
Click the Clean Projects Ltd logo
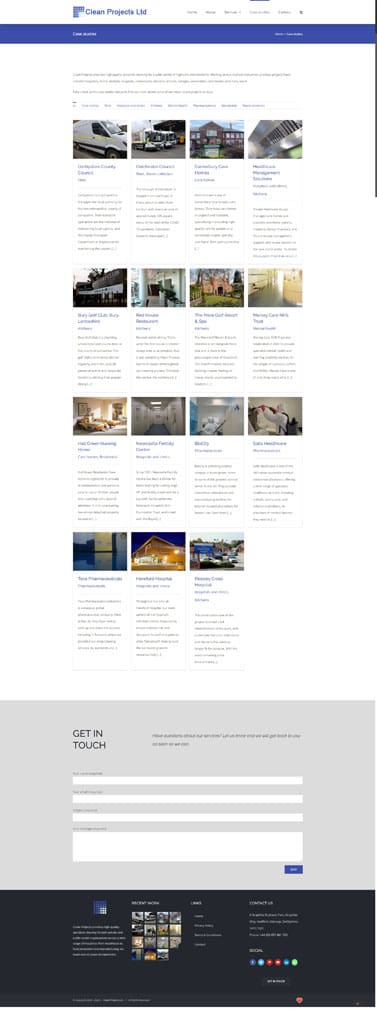tap(110, 11)
